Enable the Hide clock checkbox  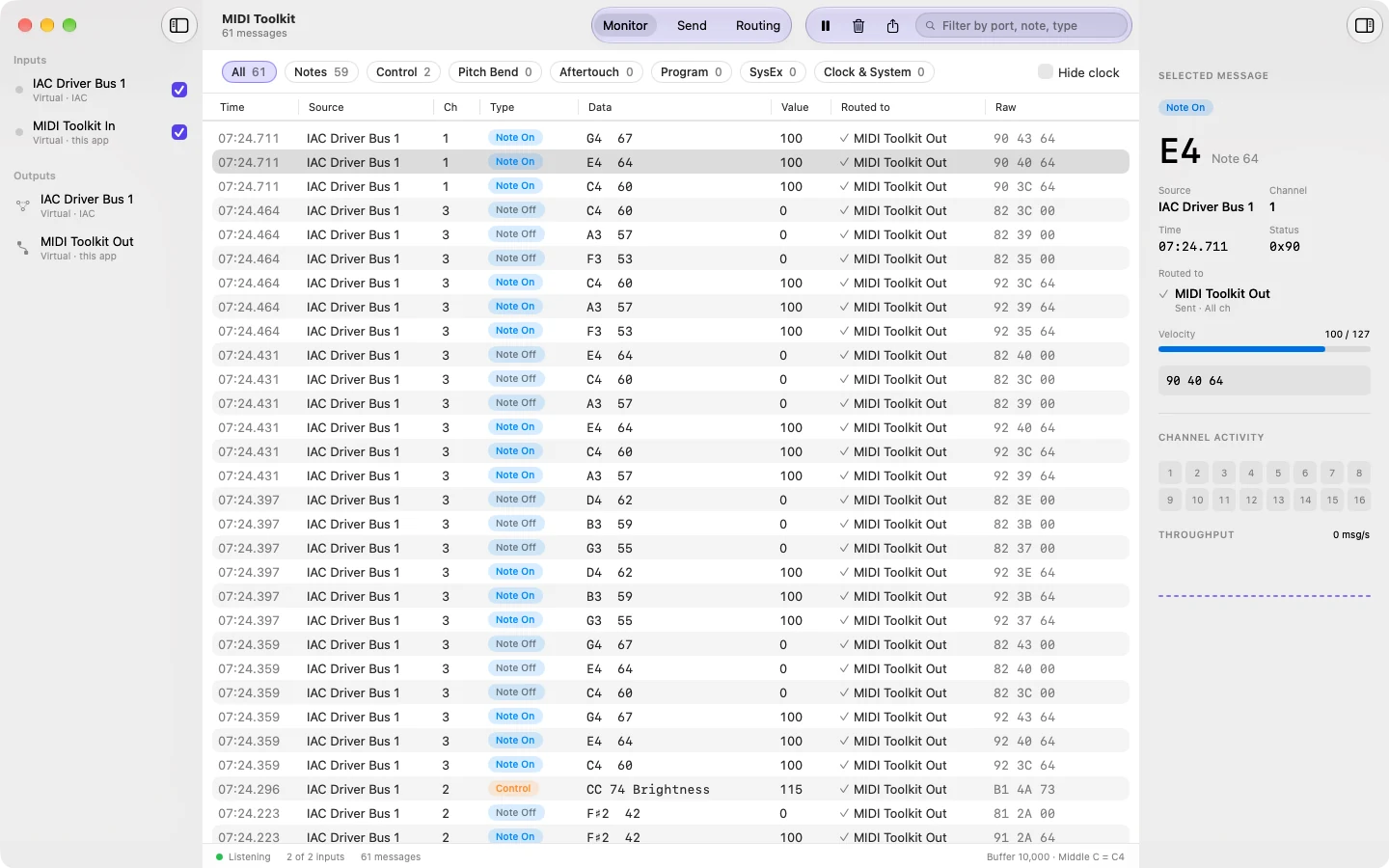point(1046,72)
